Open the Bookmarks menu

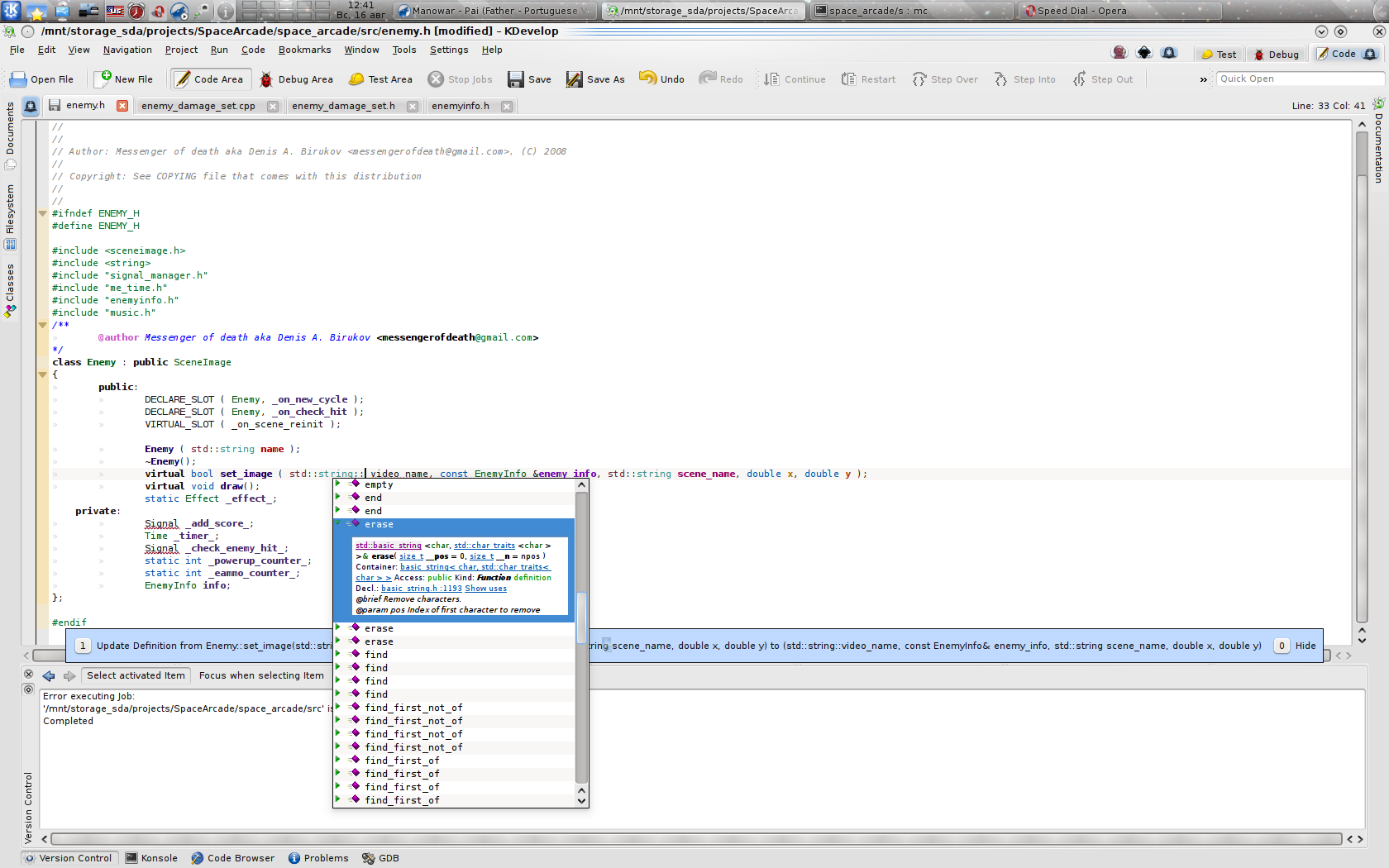[x=304, y=50]
